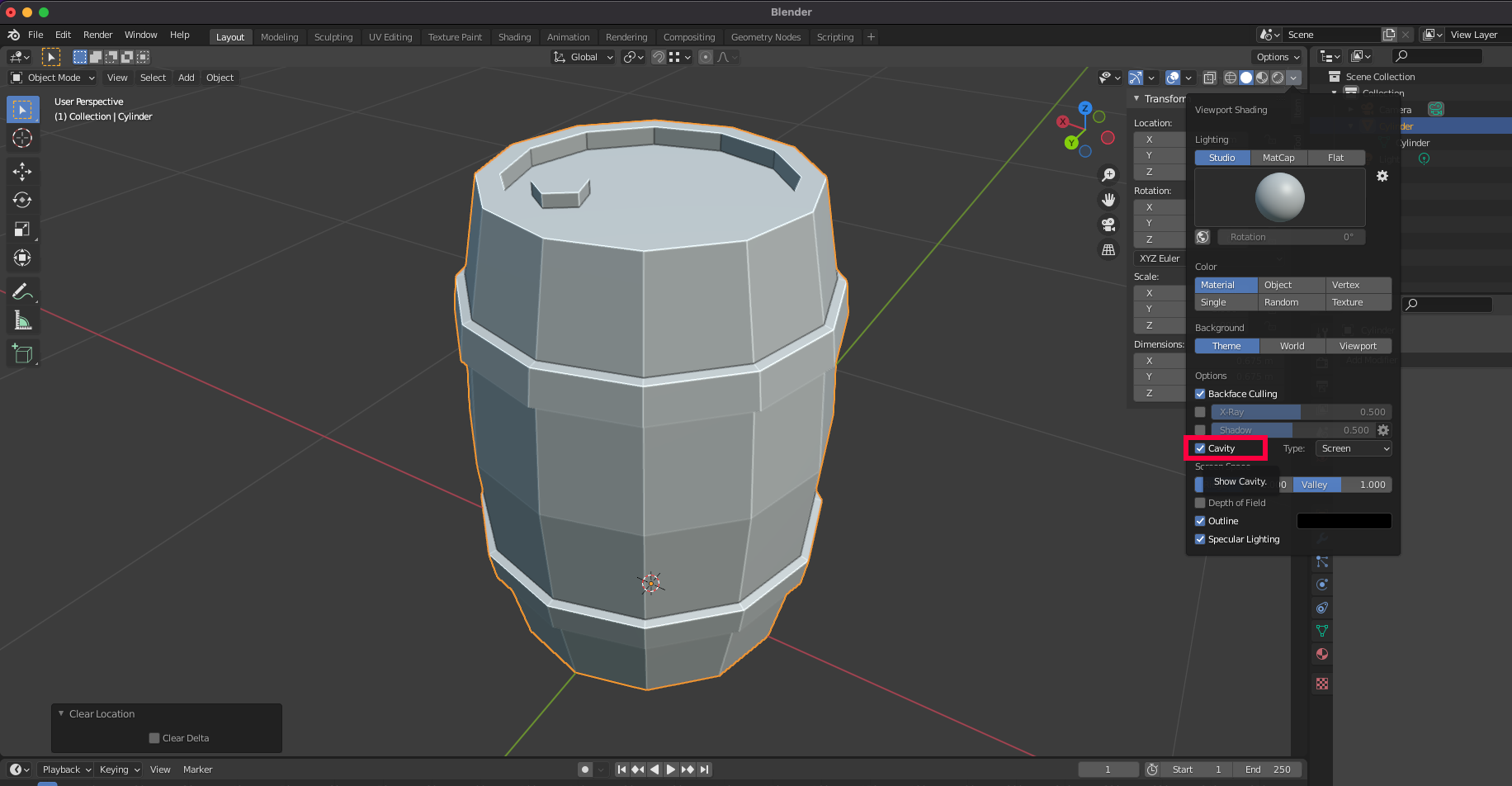Set color mode to Random
Image resolution: width=1512 pixels, height=786 pixels.
click(x=1291, y=302)
